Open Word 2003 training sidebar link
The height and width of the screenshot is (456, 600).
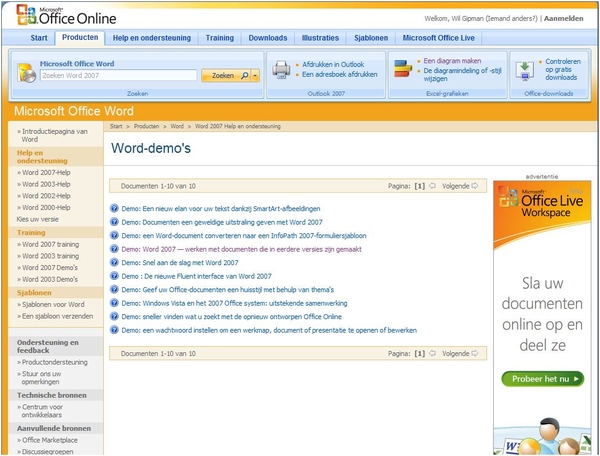(x=50, y=256)
